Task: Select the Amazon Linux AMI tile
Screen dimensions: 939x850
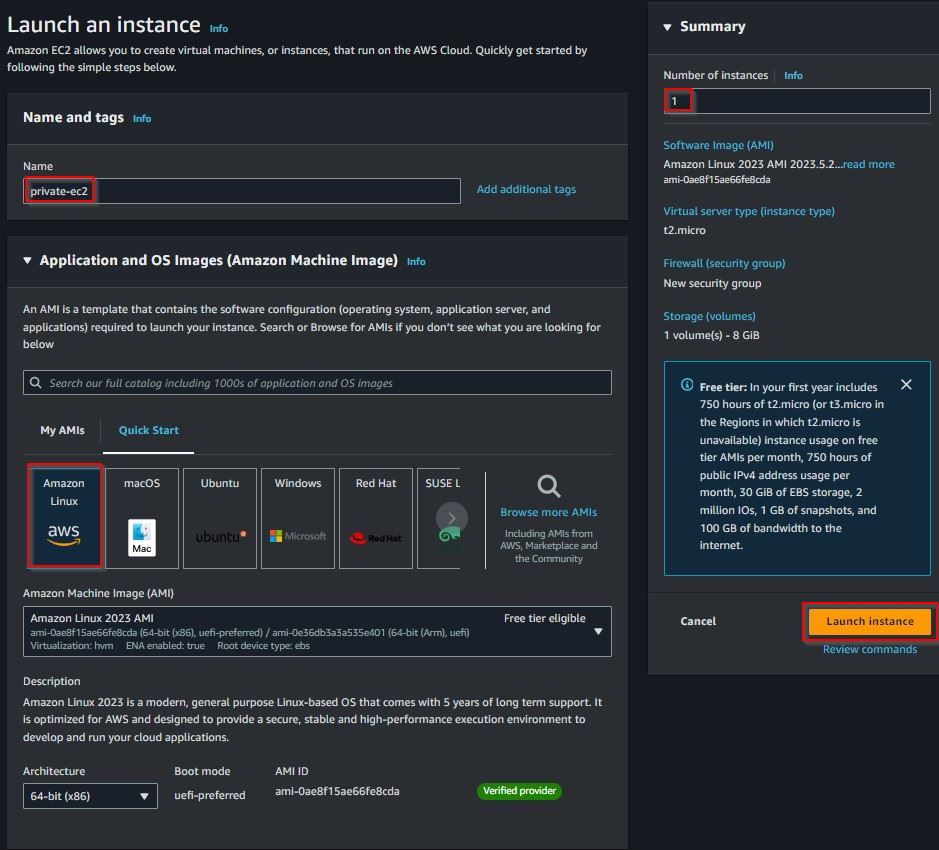Action: point(64,518)
